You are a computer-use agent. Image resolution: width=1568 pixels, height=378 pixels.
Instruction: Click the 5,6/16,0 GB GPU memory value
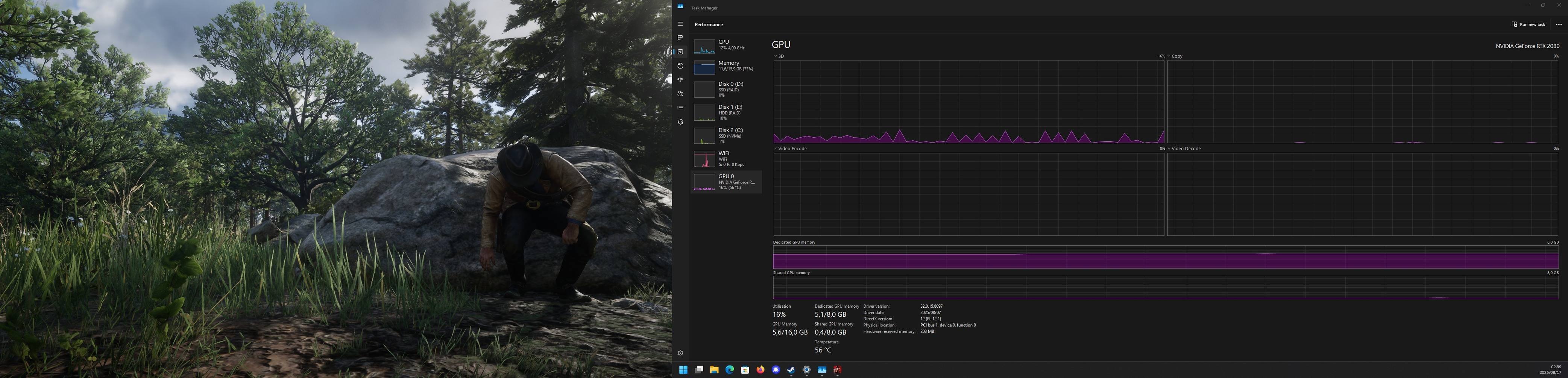790,332
